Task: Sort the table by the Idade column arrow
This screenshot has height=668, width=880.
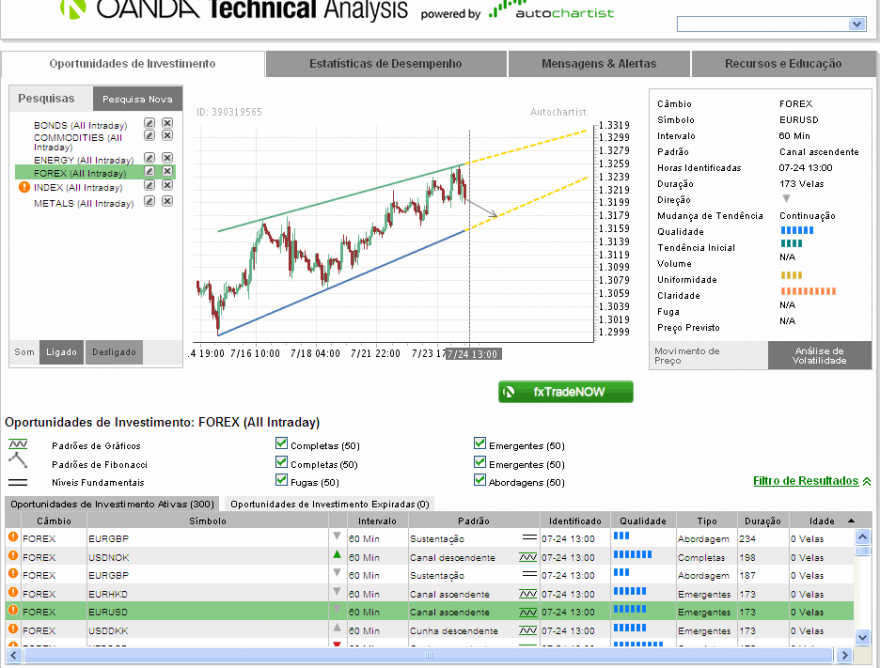Action: (x=851, y=521)
